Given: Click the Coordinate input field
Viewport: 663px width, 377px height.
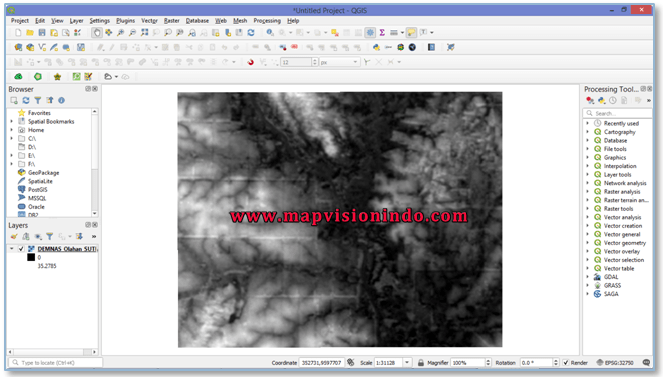Looking at the screenshot, I should coord(321,363).
